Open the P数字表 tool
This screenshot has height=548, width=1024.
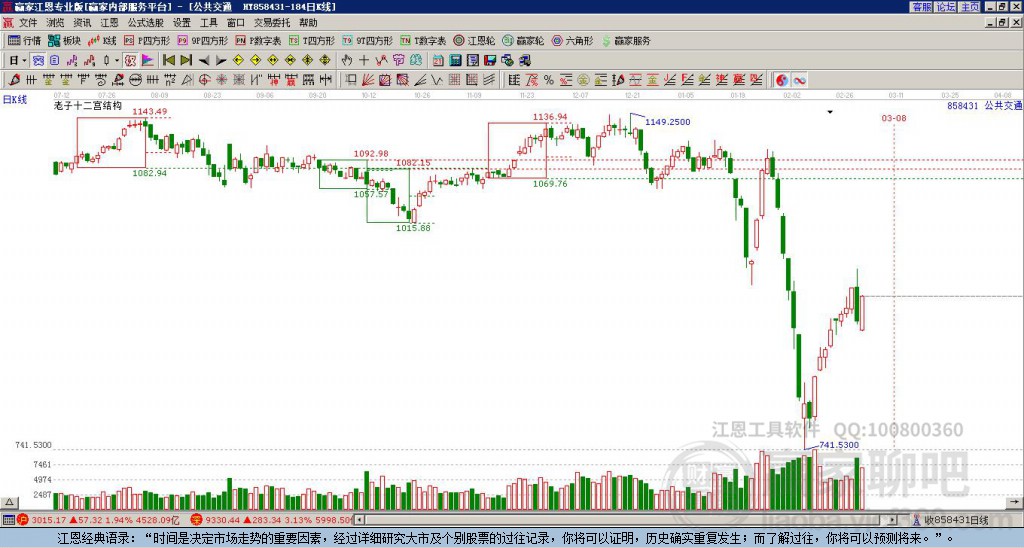(258, 40)
